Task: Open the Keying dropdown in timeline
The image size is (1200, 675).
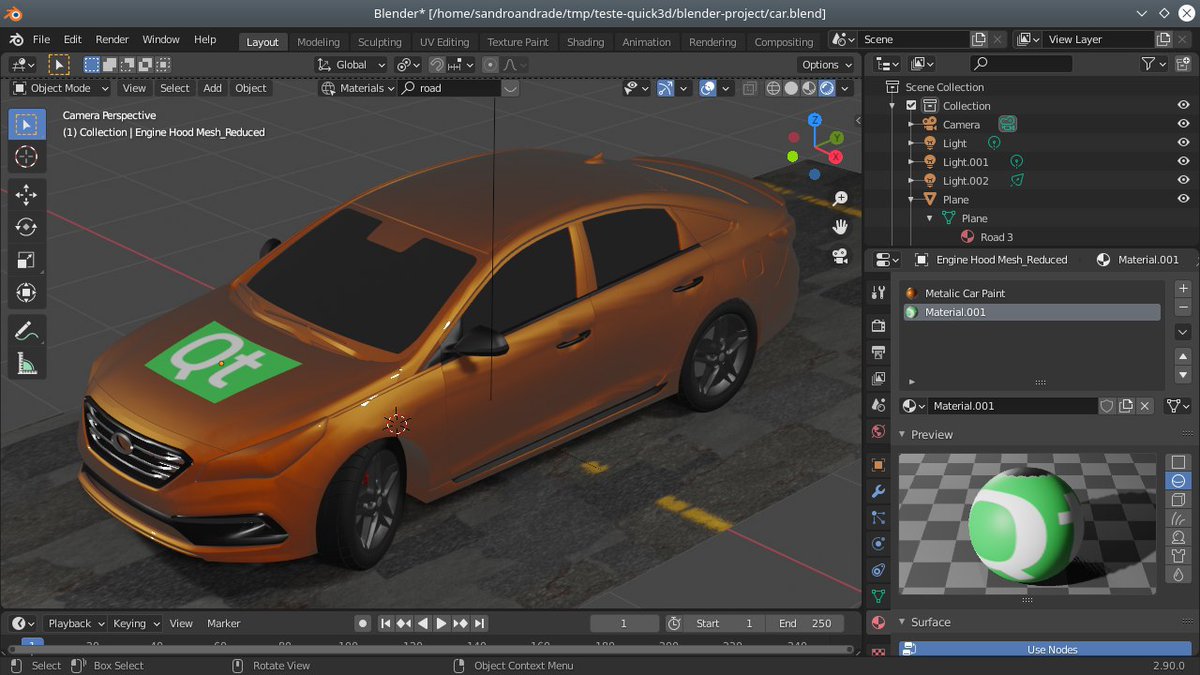Action: [x=135, y=623]
